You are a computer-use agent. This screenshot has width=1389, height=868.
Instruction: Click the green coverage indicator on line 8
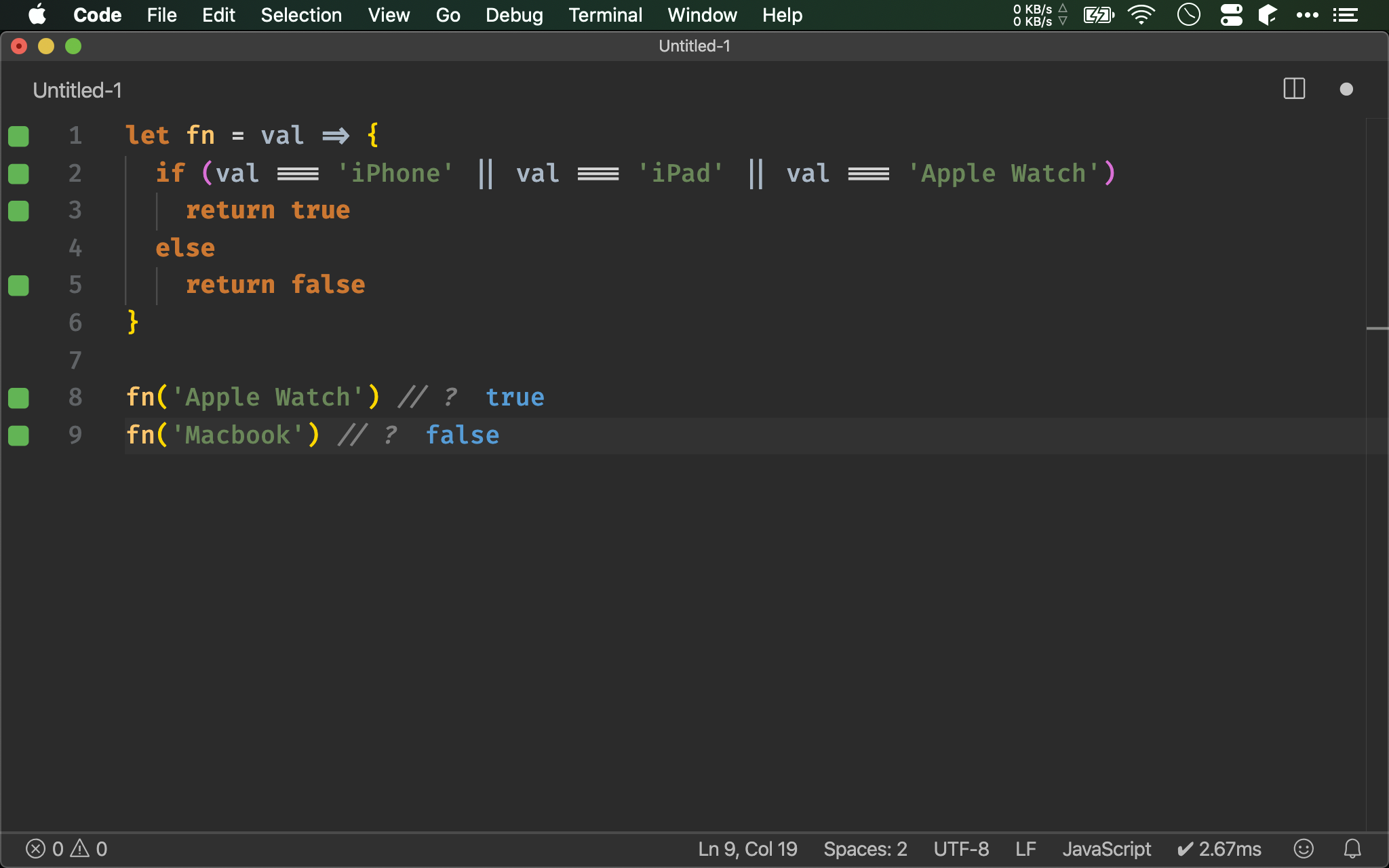click(x=18, y=398)
